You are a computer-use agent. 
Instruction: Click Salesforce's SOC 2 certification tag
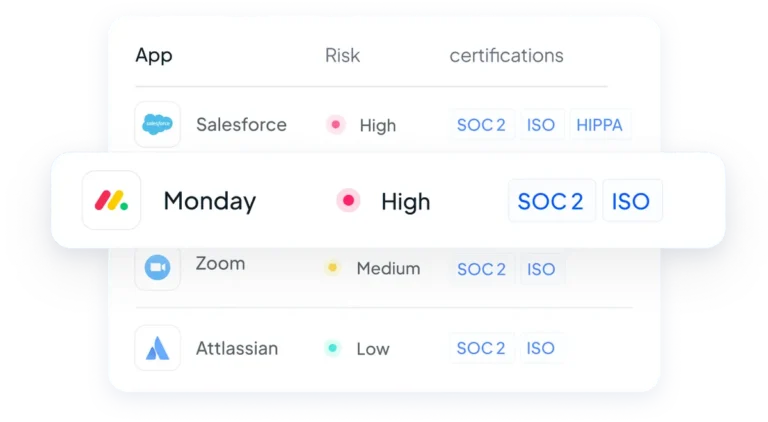(x=481, y=125)
